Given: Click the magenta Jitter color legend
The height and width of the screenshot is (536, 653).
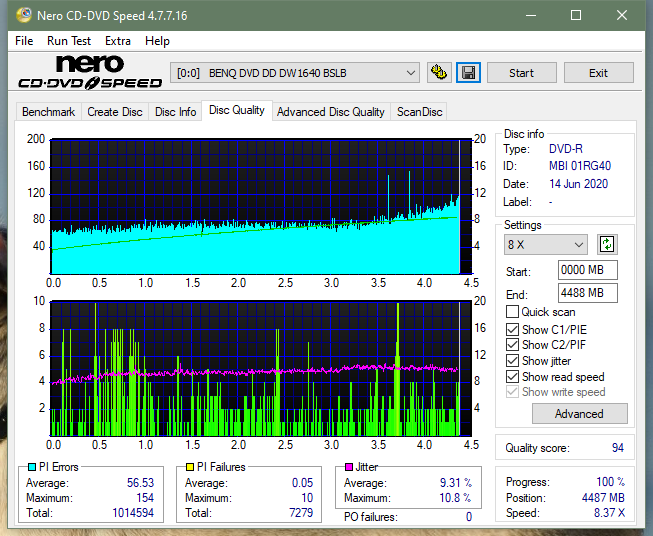Looking at the screenshot, I should (349, 467).
